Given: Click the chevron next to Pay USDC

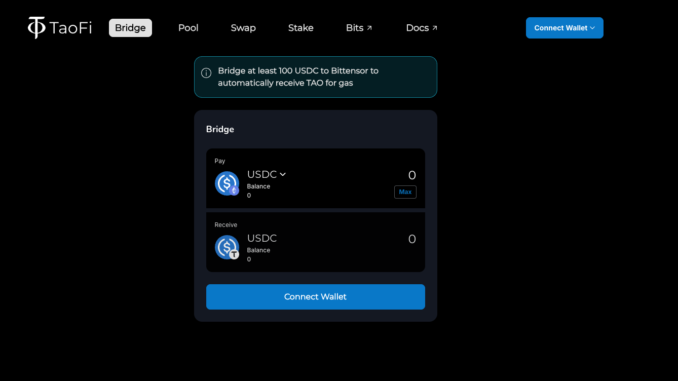Looking at the screenshot, I should (x=283, y=174).
